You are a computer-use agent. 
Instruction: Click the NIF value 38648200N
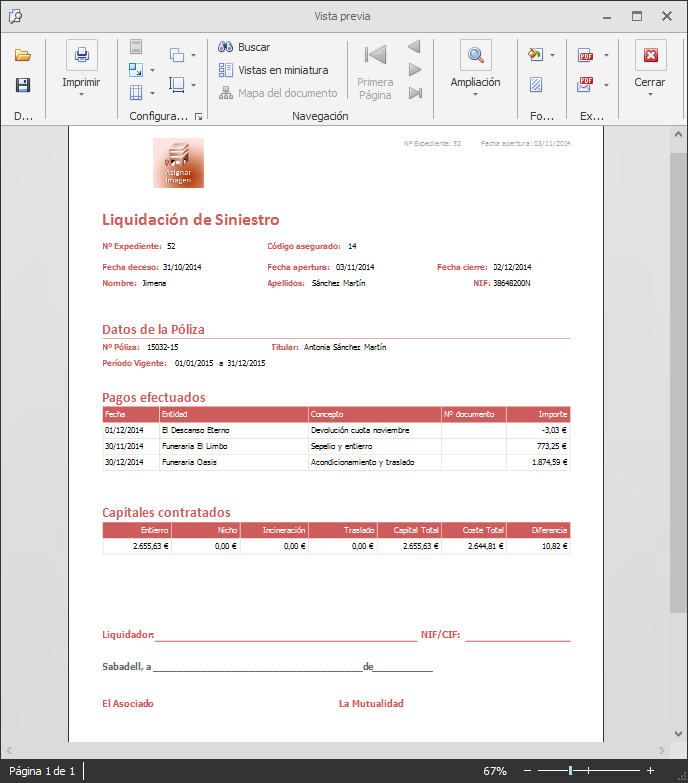[x=512, y=283]
